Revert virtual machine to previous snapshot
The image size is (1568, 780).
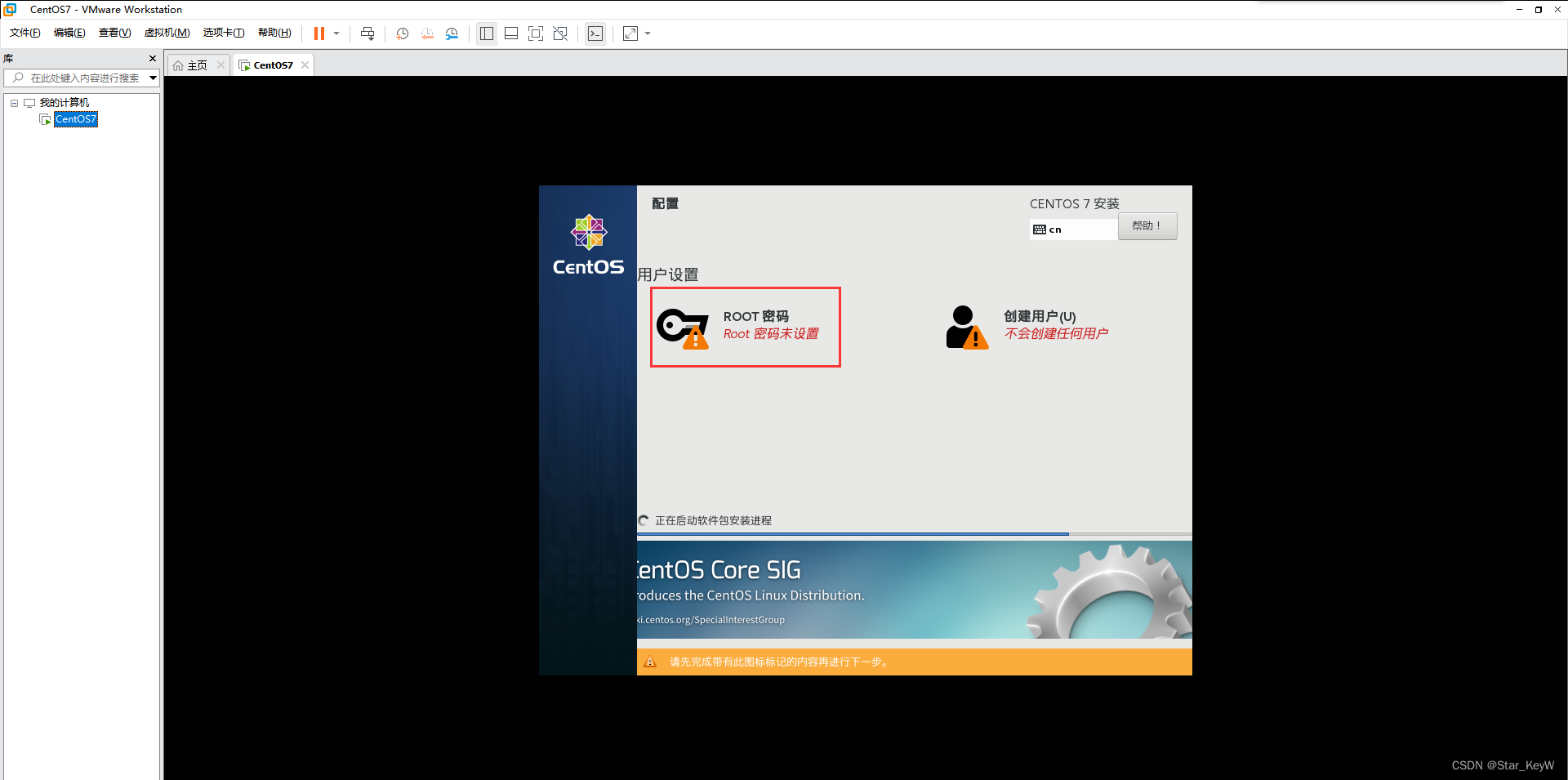[427, 33]
